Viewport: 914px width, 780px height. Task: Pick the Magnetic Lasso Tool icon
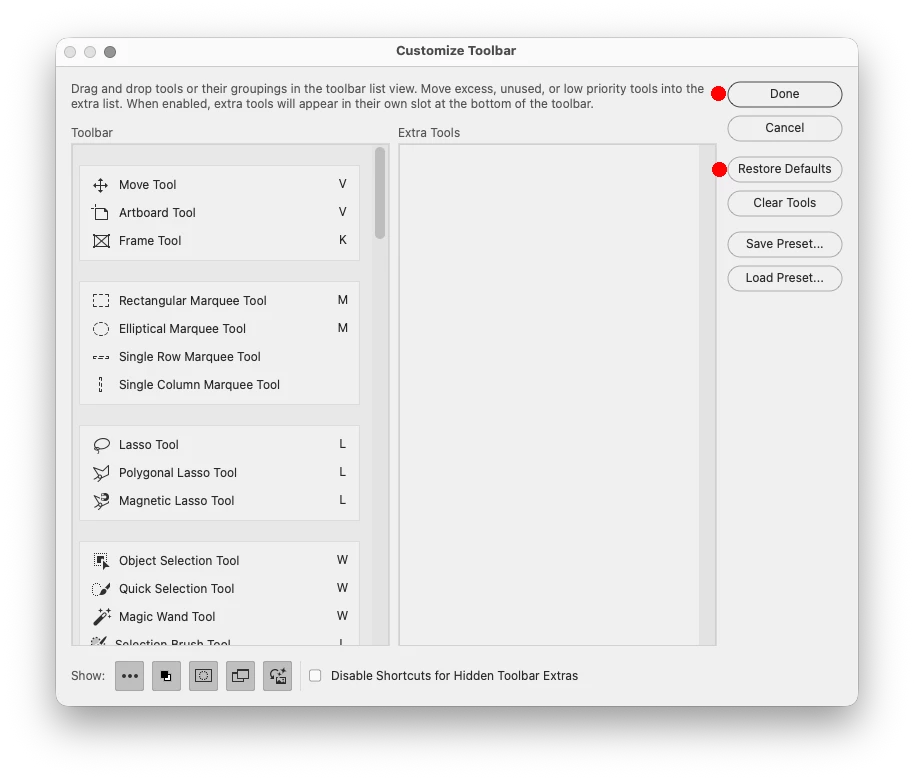[x=101, y=501]
